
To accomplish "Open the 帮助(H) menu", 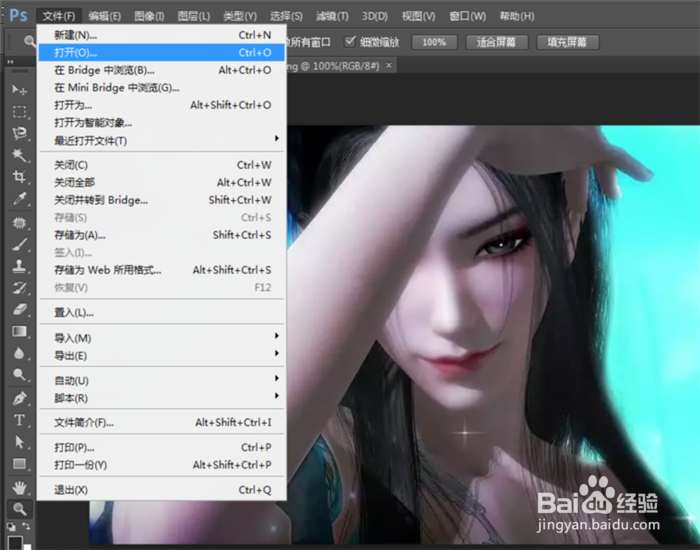I will [x=517, y=17].
